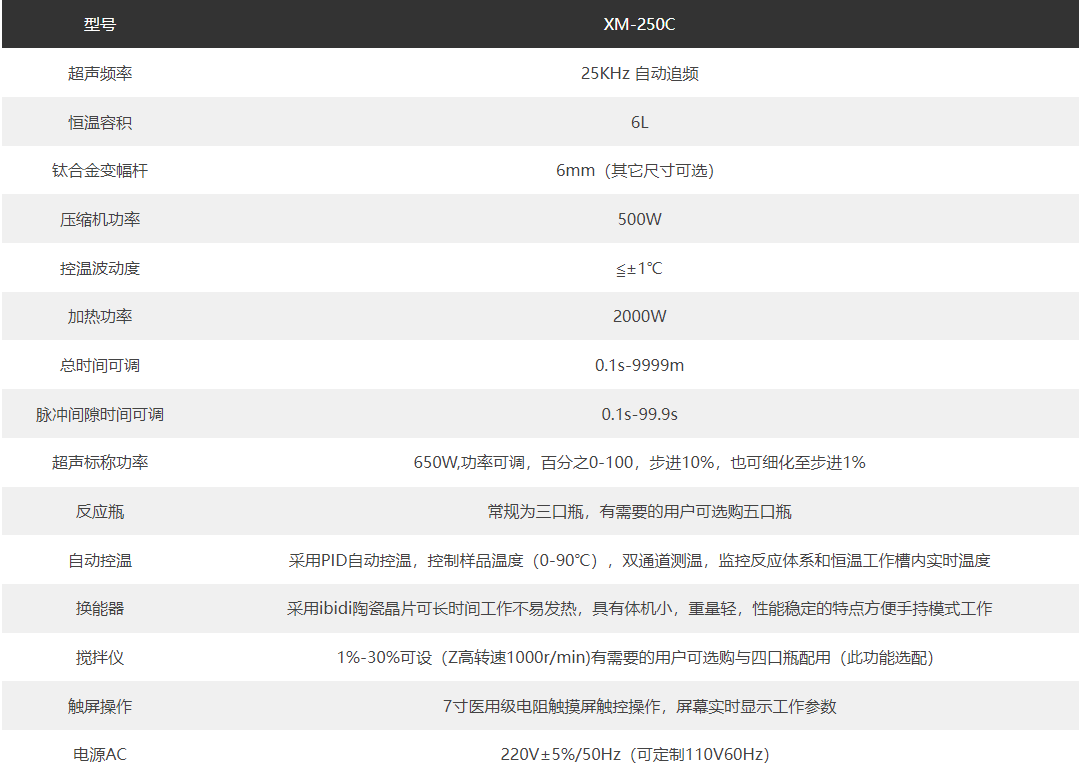Click the XM-250C model header
Image resolution: width=1079 pixels, height=773 pixels.
(639, 24)
